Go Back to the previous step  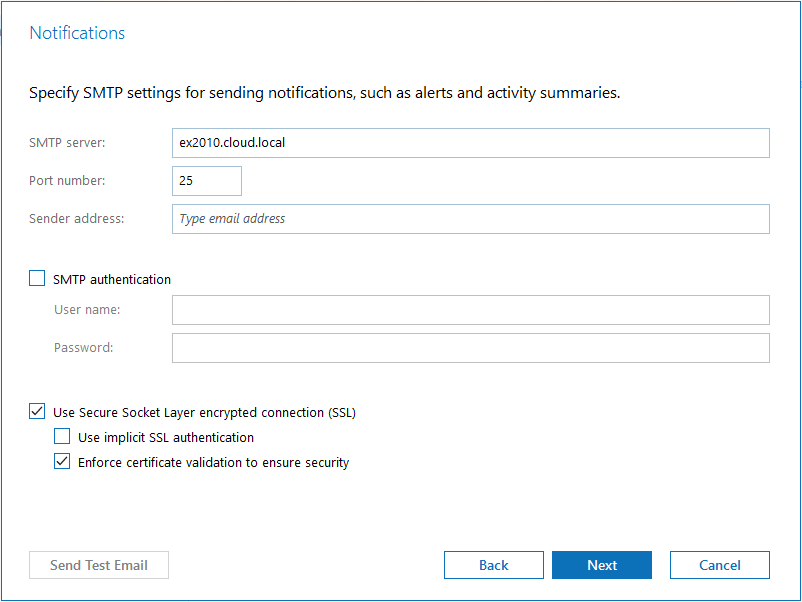494,565
